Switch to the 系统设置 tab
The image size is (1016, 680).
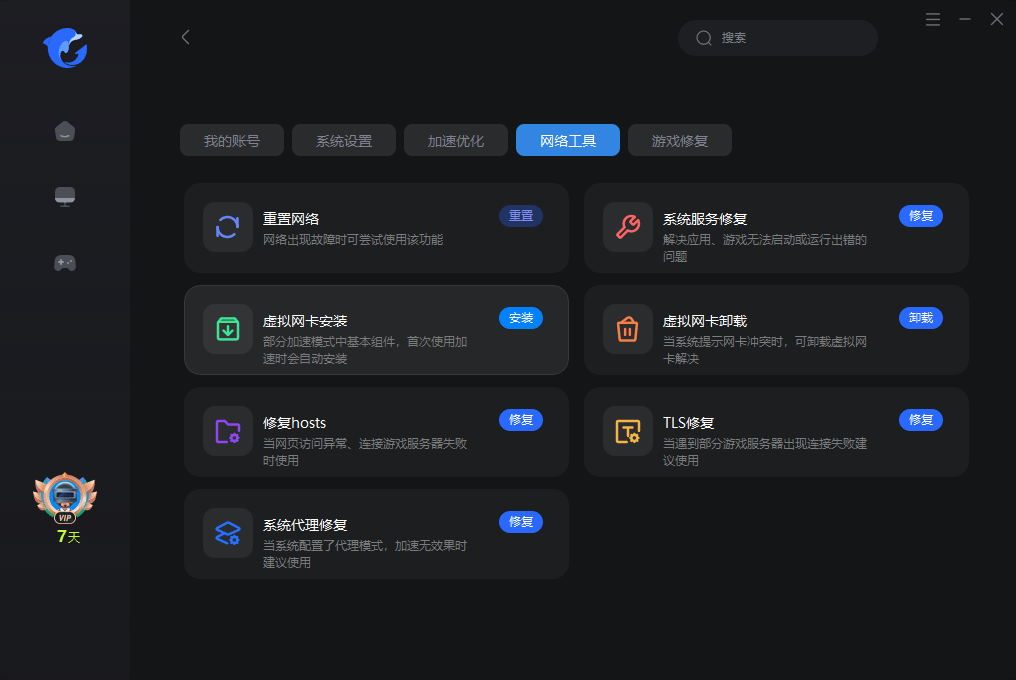[x=344, y=141]
